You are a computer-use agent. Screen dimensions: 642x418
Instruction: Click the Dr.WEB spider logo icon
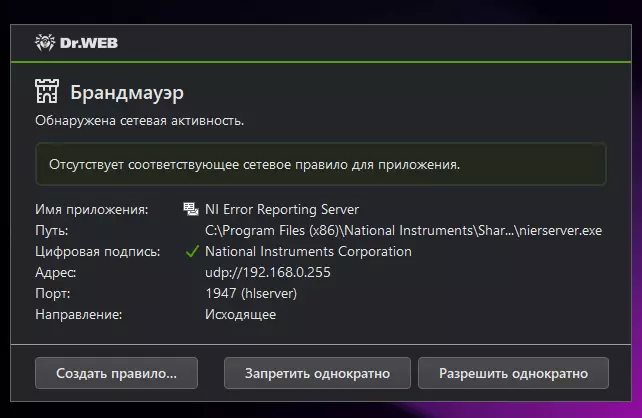pos(45,43)
